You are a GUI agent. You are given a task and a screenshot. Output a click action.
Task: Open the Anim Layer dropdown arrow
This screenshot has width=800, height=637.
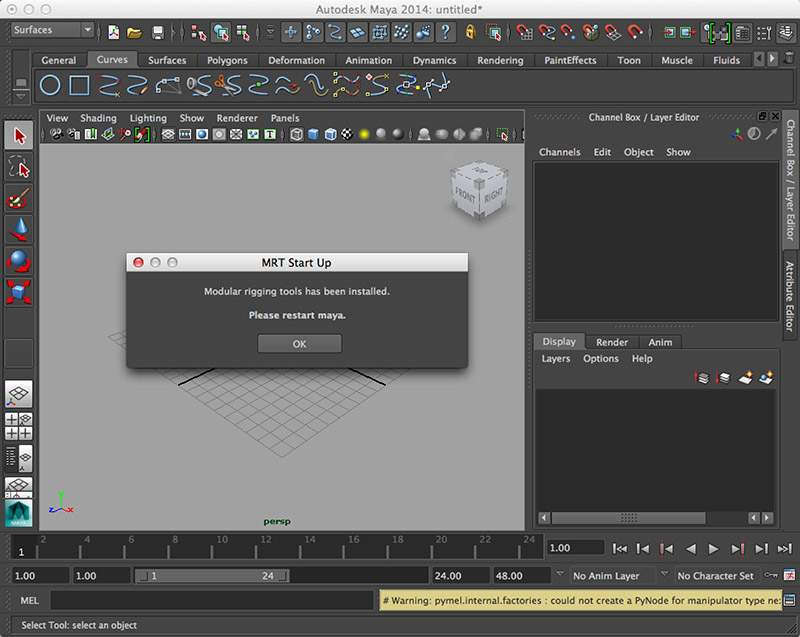click(560, 574)
